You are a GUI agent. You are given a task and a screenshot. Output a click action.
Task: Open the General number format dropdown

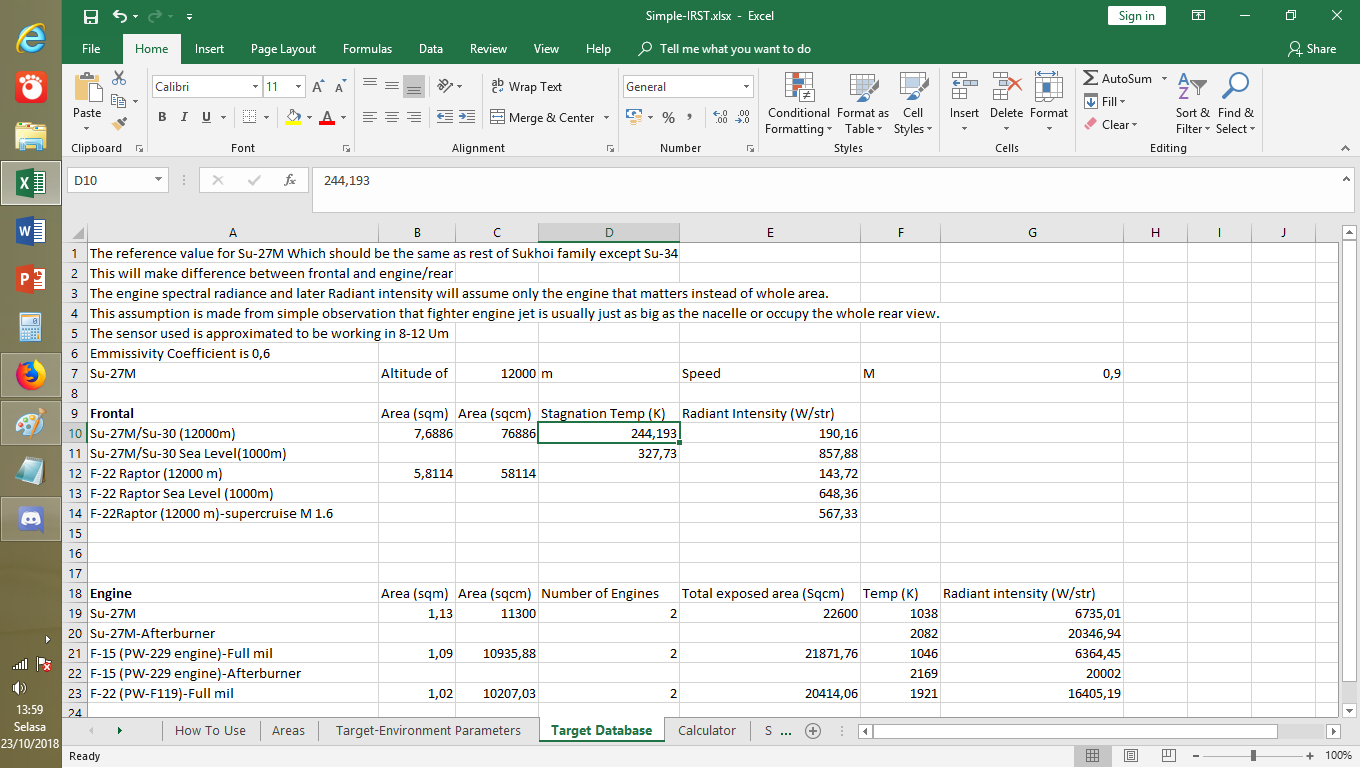[x=746, y=87]
